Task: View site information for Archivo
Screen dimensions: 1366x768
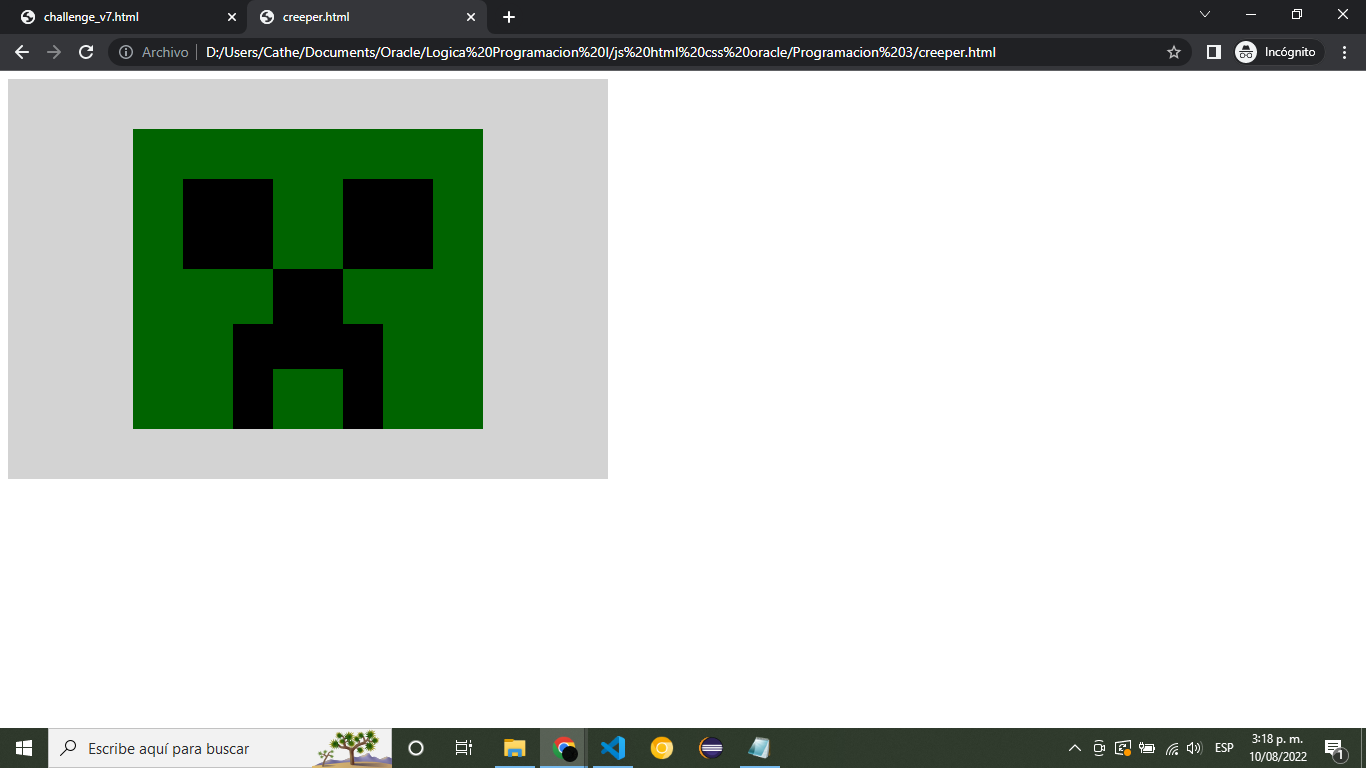Action: tap(153, 52)
